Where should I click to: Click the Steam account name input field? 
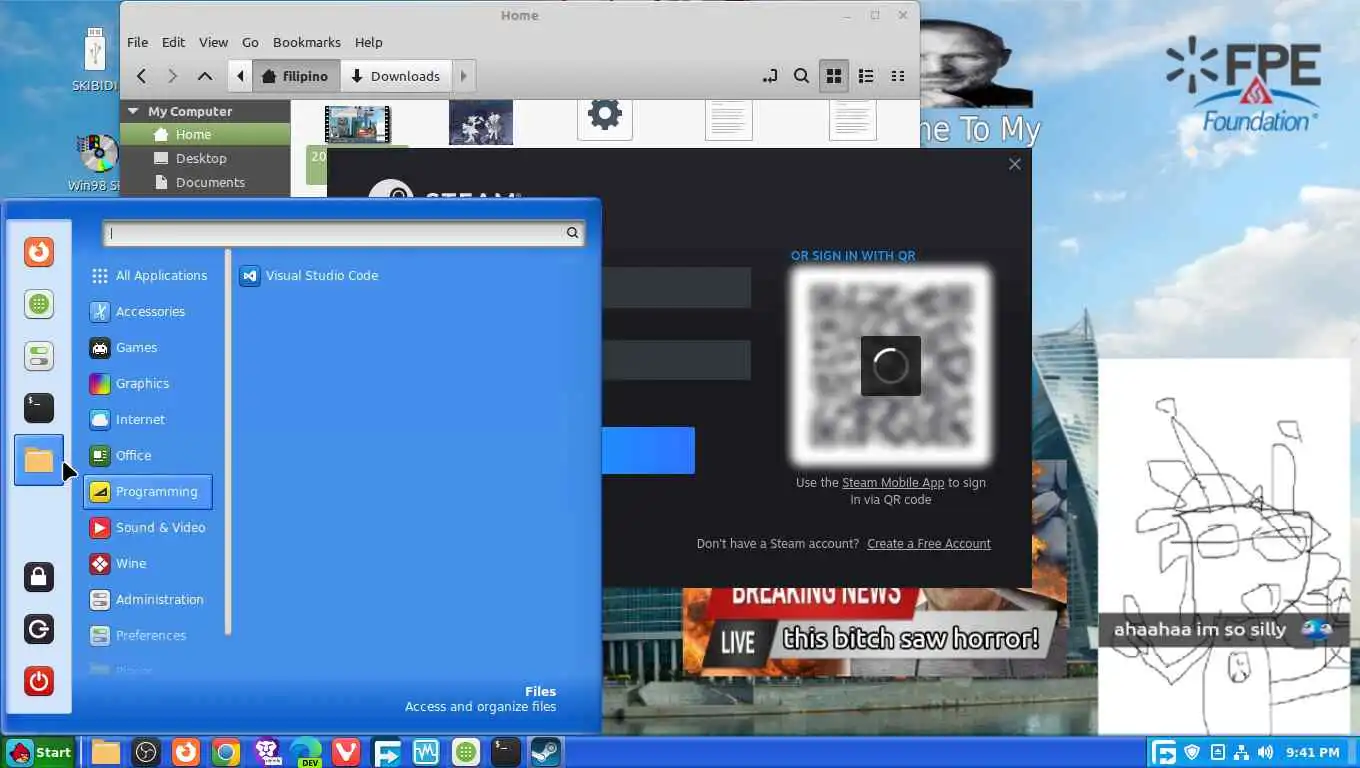676,288
